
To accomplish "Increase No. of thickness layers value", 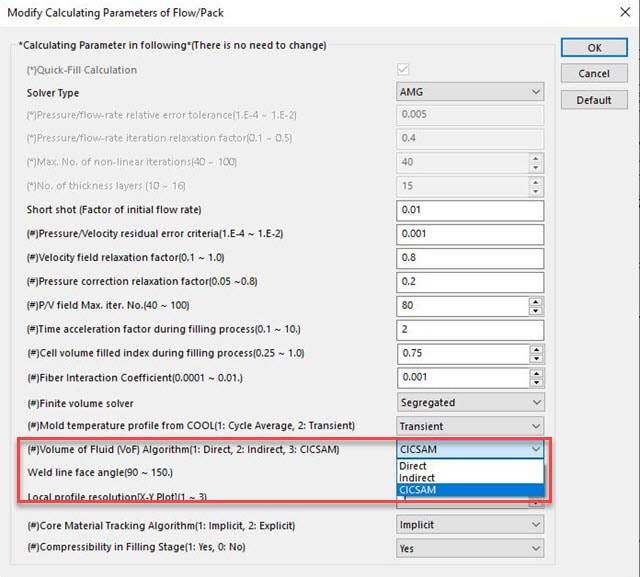I will tap(536, 182).
